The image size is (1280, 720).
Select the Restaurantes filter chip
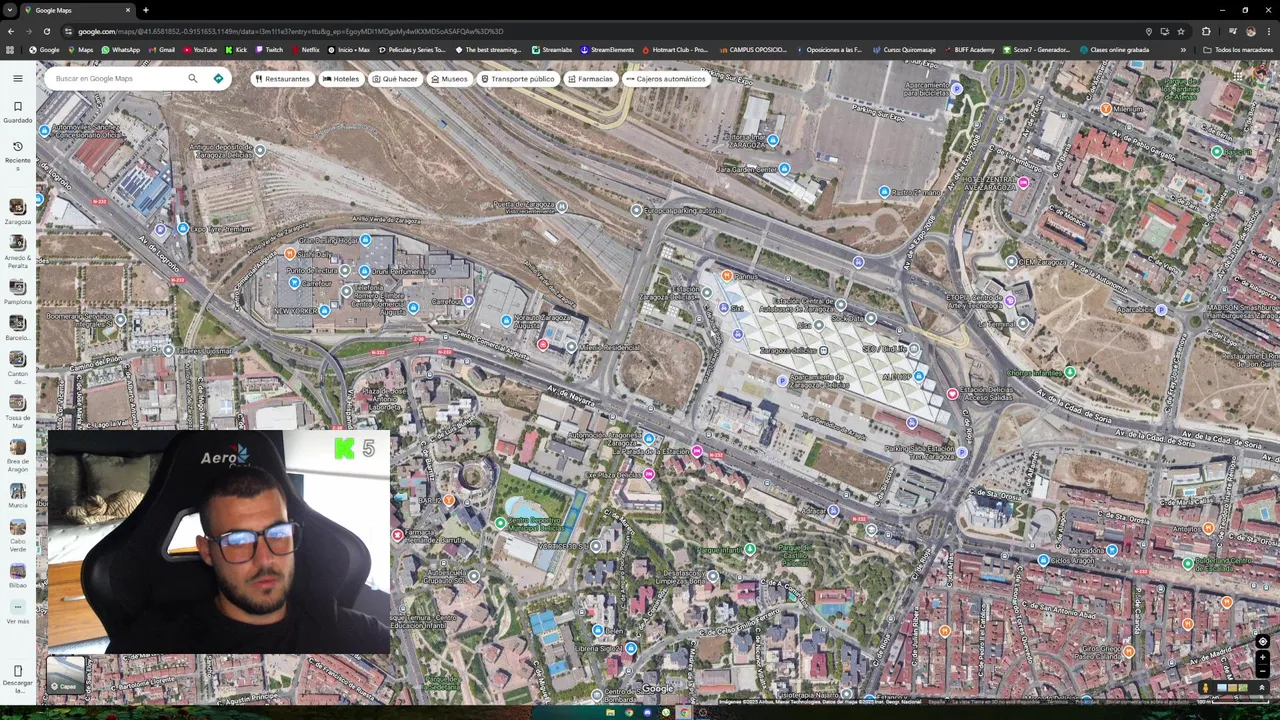tap(282, 78)
